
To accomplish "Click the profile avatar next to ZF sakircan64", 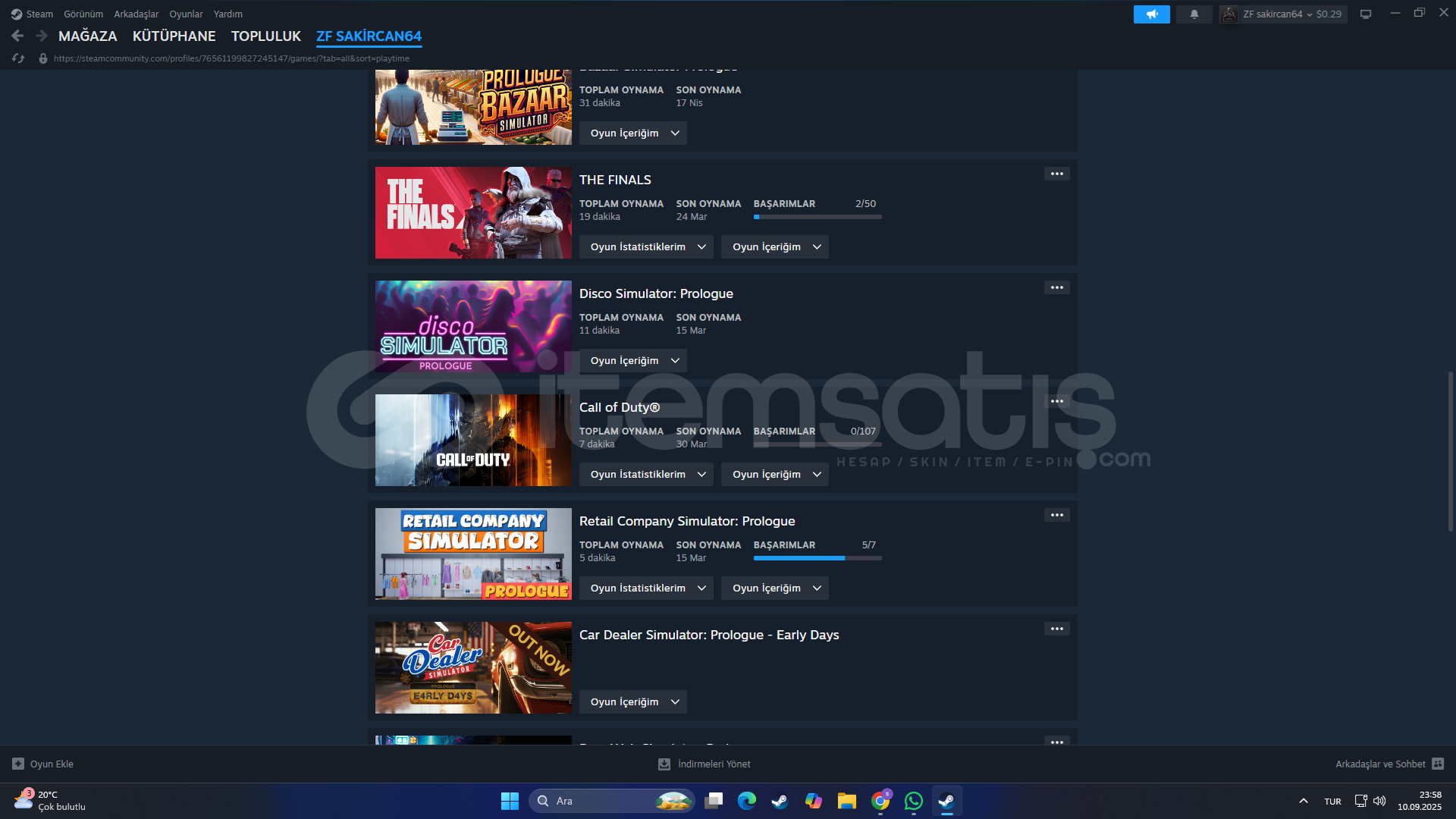I will [x=1229, y=14].
